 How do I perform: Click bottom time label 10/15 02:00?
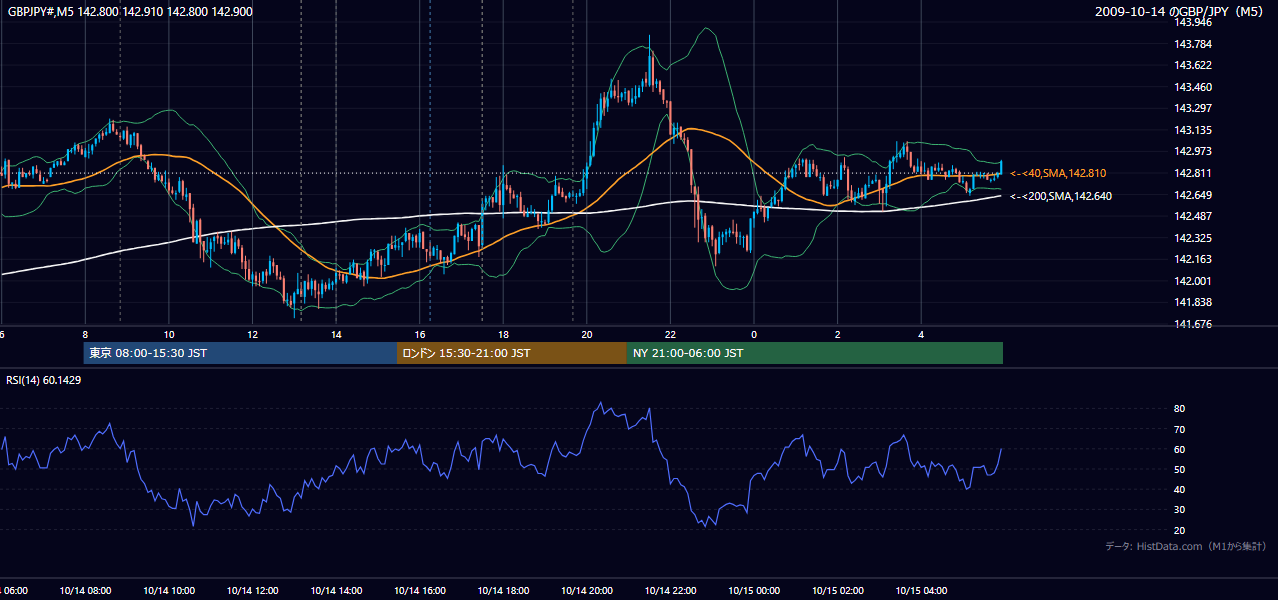pos(838,591)
